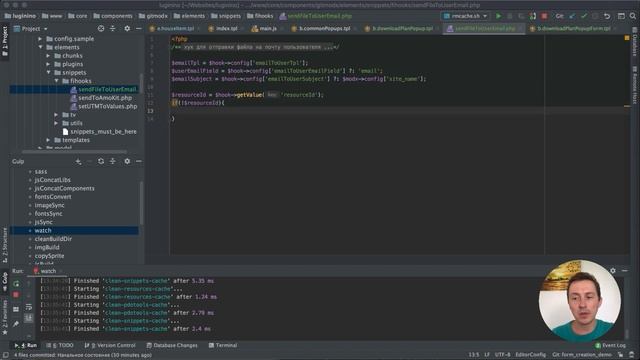Expand the tv folder

[x=56, y=115]
